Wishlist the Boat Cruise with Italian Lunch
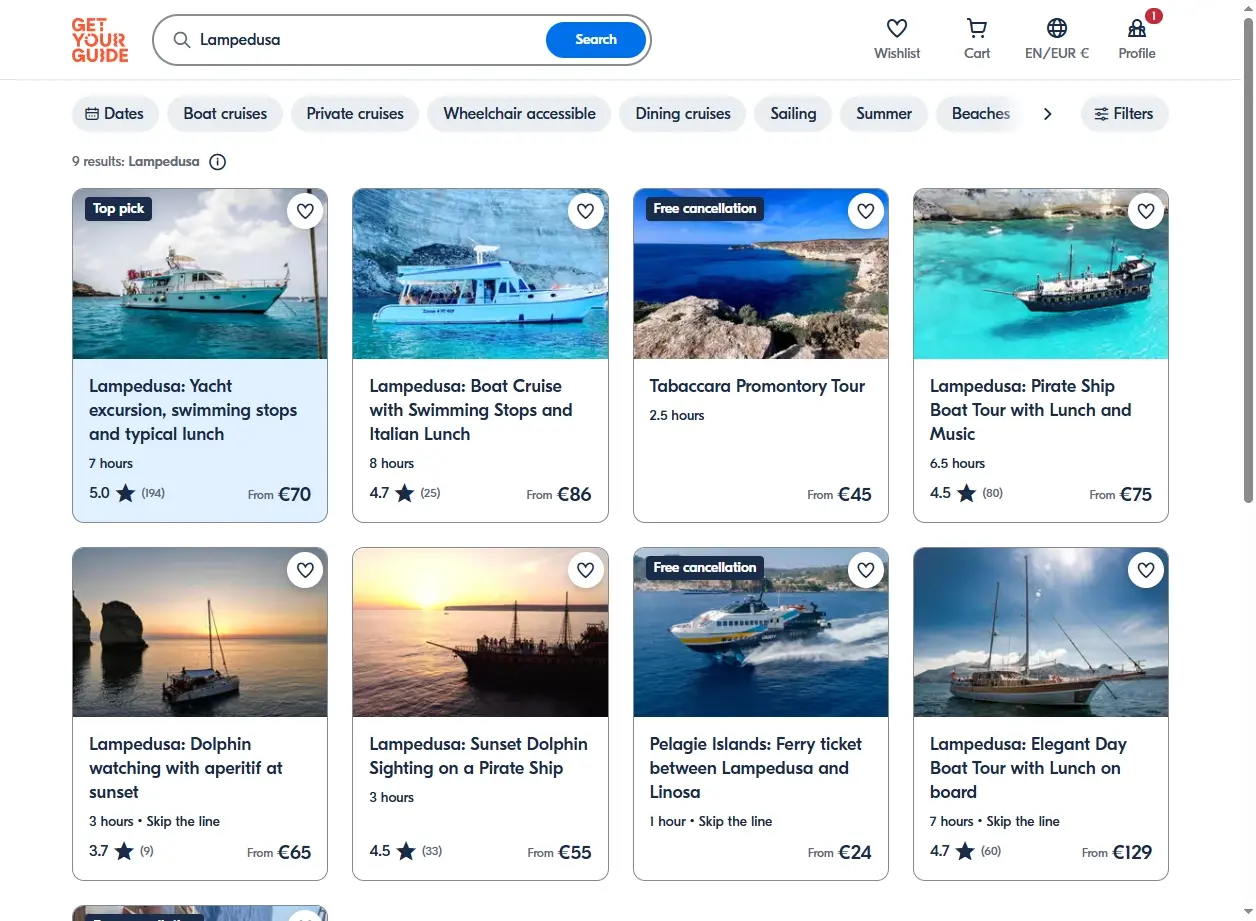 coord(586,211)
